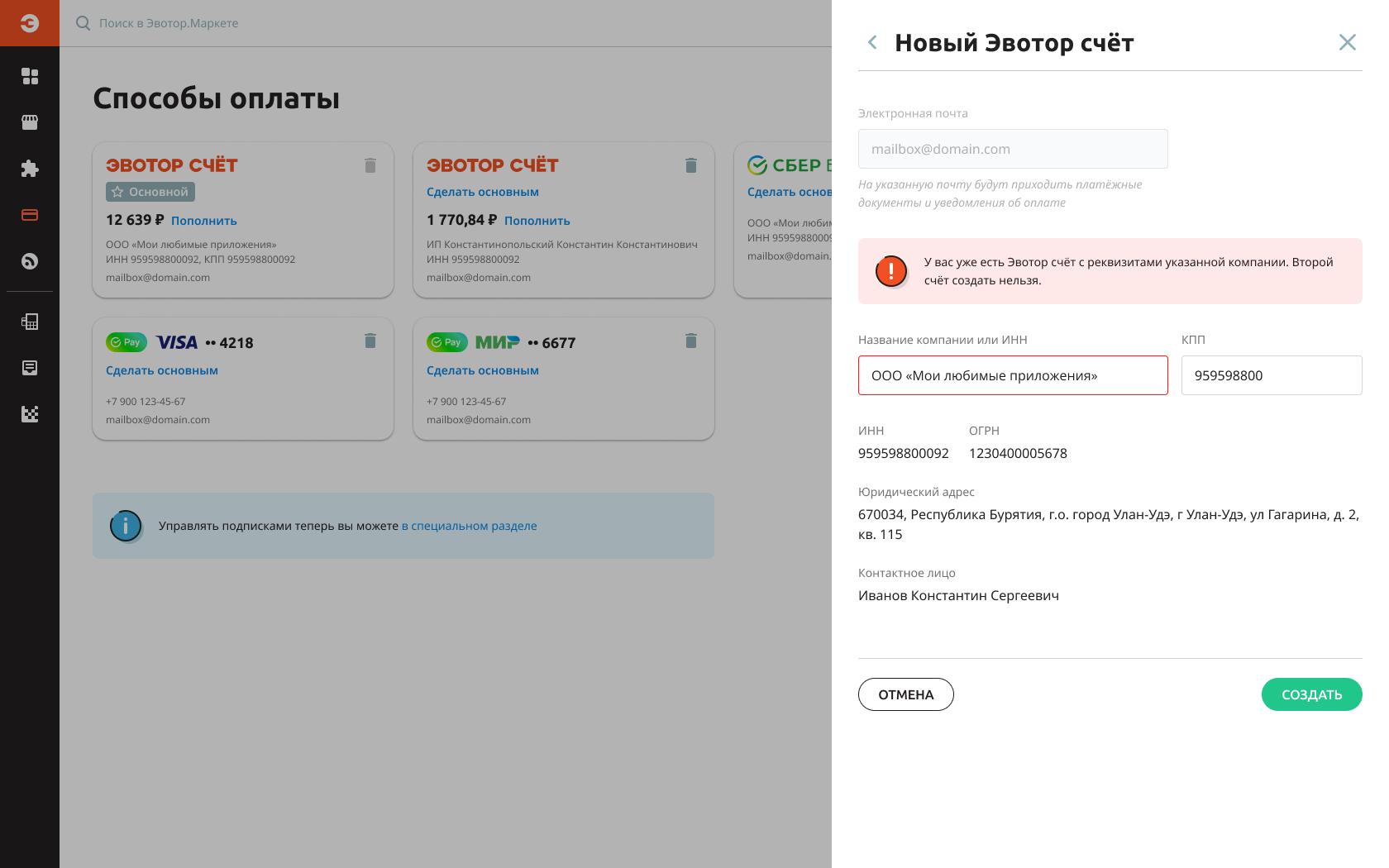
Task: Click the SberPay badge on the VISA card
Action: point(126,342)
